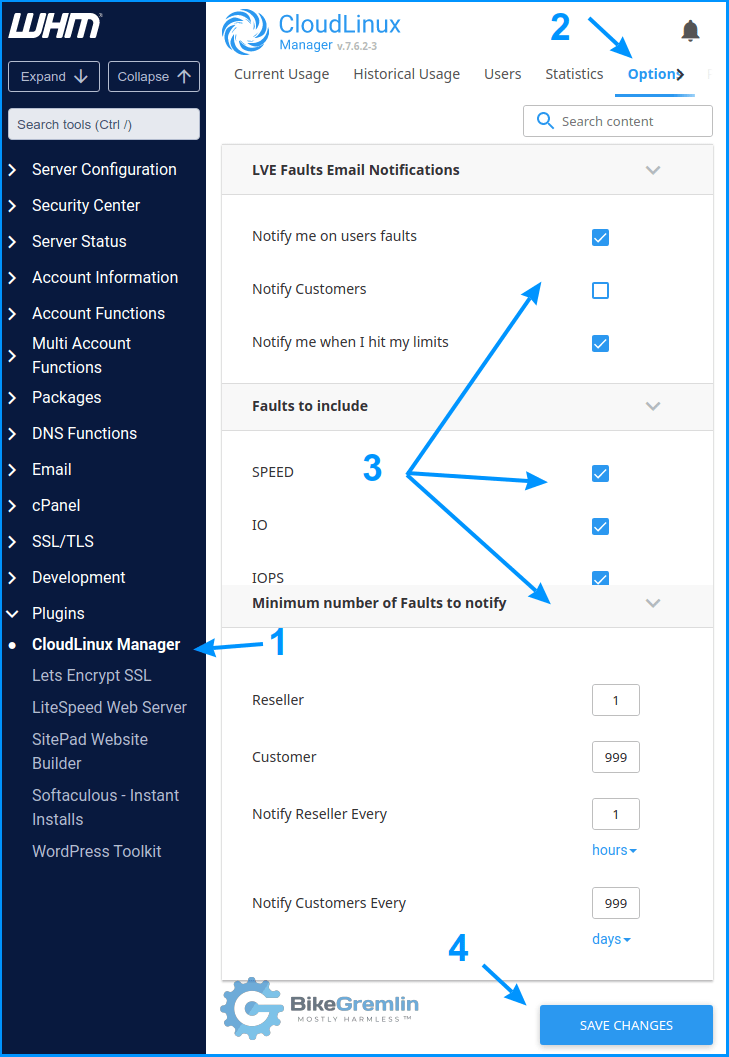Click the SAVE CHANGES button
Screen dimensions: 729x1057
(x=626, y=1025)
